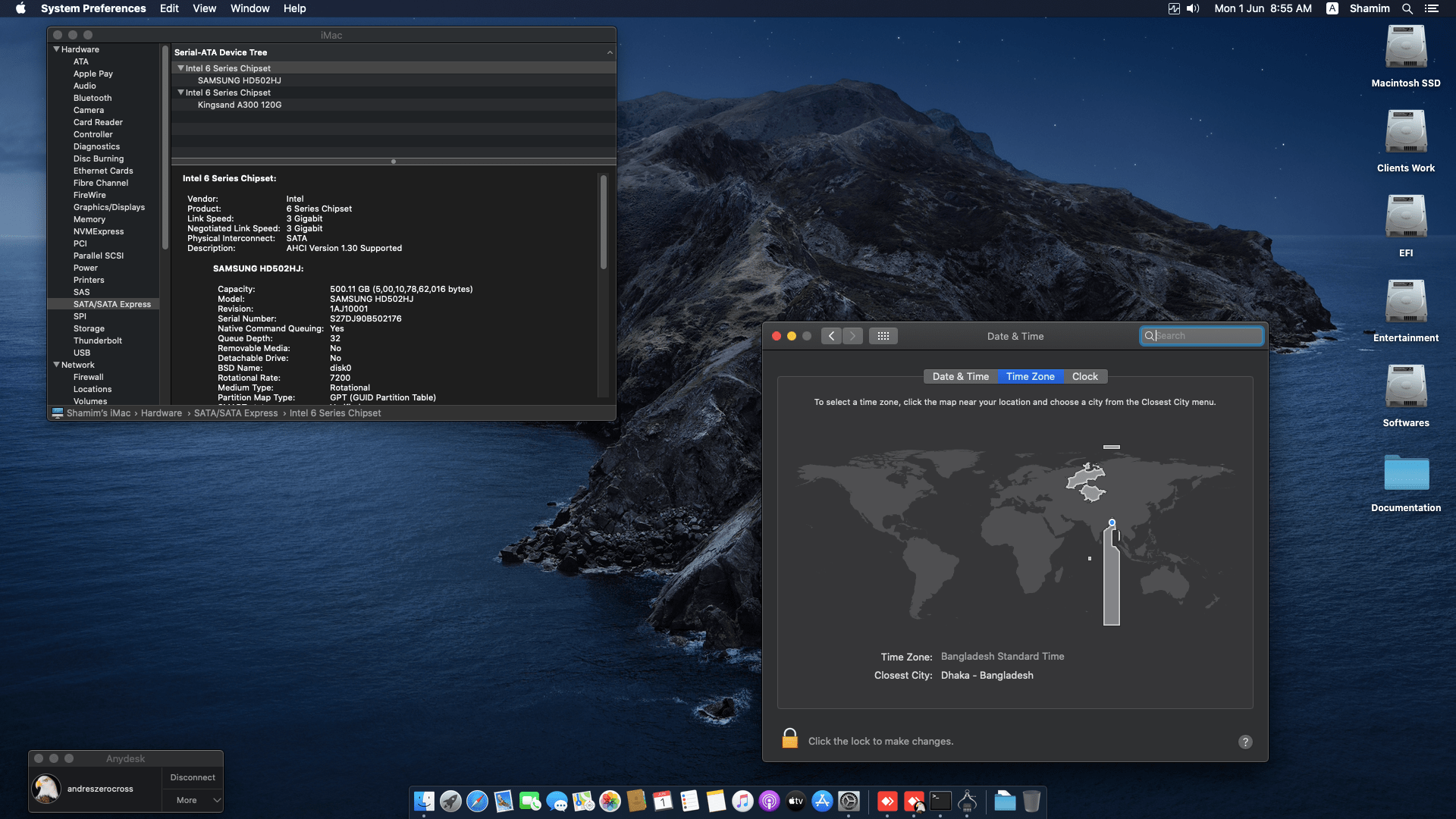Open the More dropdown in AnyDesk
The width and height of the screenshot is (1456, 819).
[x=193, y=800]
